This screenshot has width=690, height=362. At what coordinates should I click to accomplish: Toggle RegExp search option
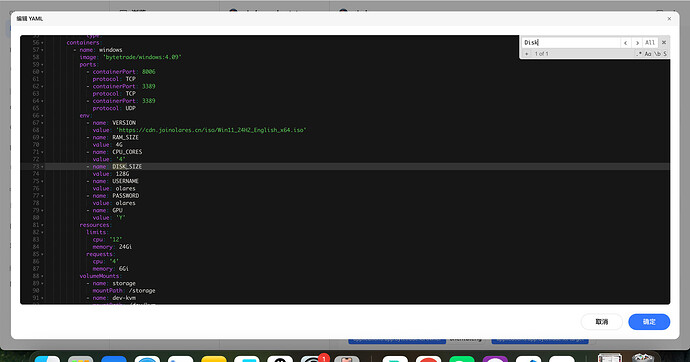click(639, 54)
